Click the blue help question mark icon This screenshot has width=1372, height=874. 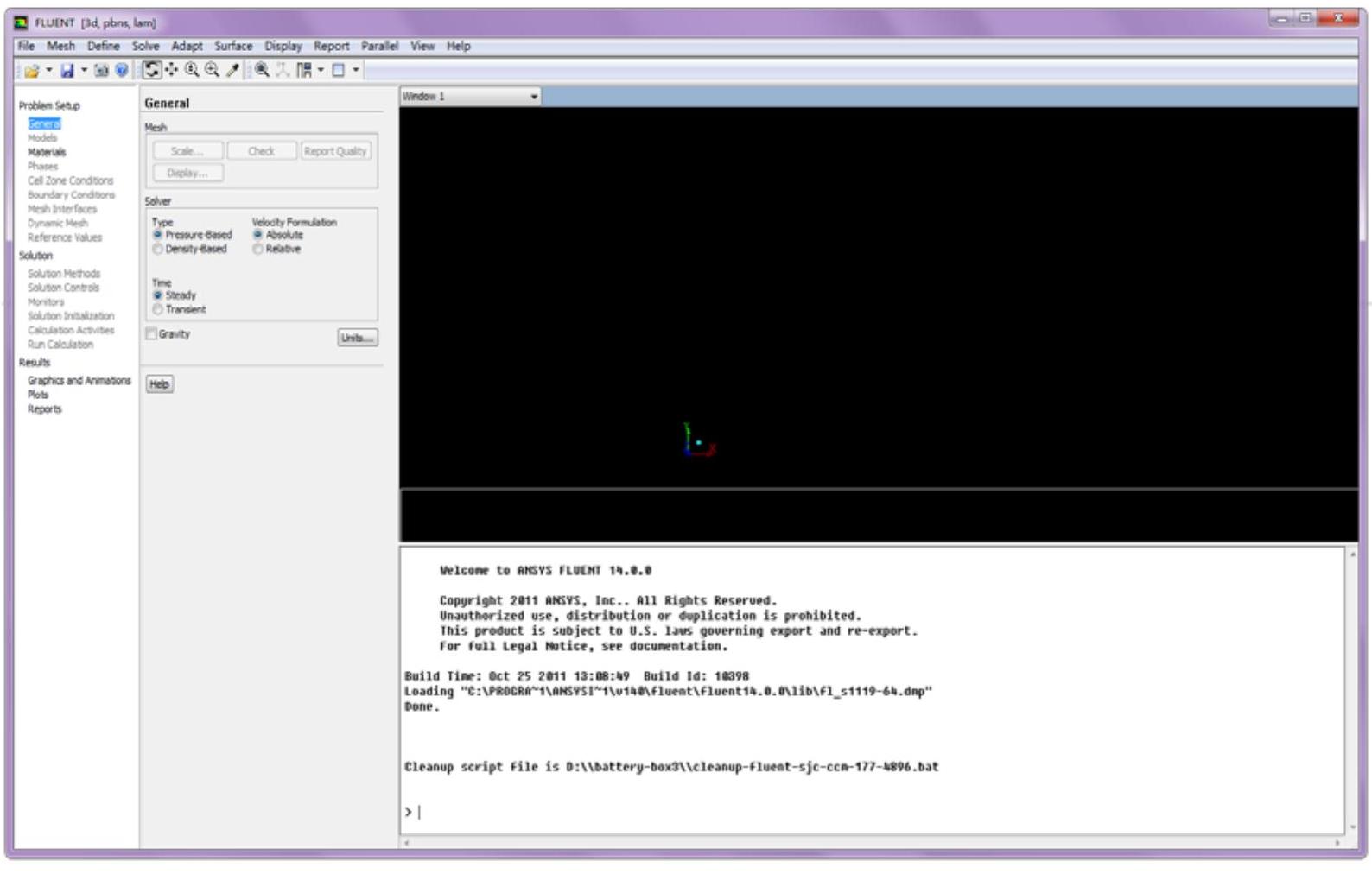click(x=122, y=71)
